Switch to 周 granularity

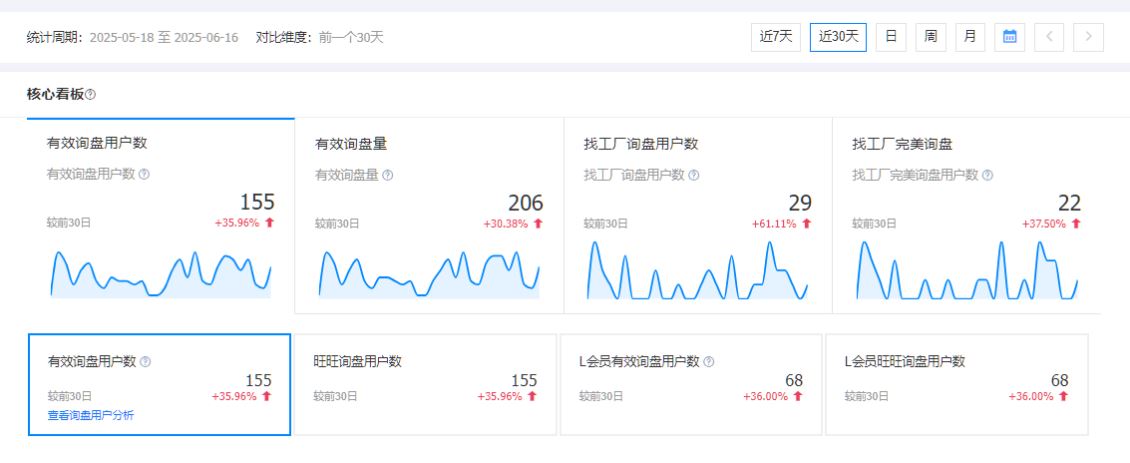pyautogui.click(x=930, y=37)
